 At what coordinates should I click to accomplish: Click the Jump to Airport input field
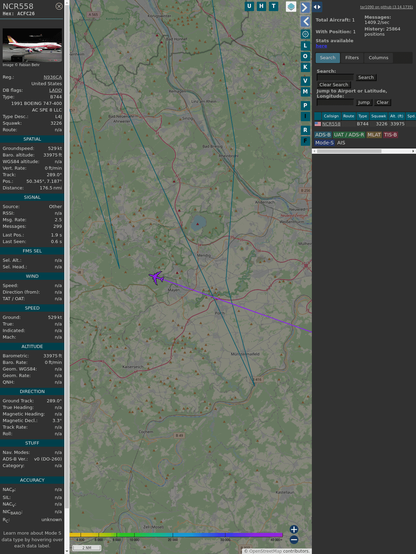click(x=335, y=102)
